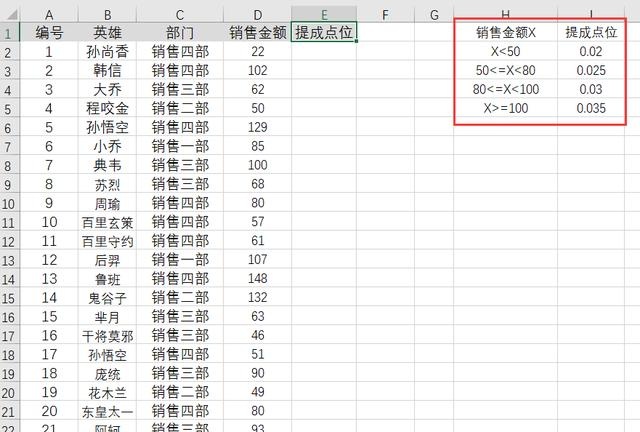640x432 pixels.
Task: Select the cell with name 干将莫邪
Action: [x=107, y=336]
